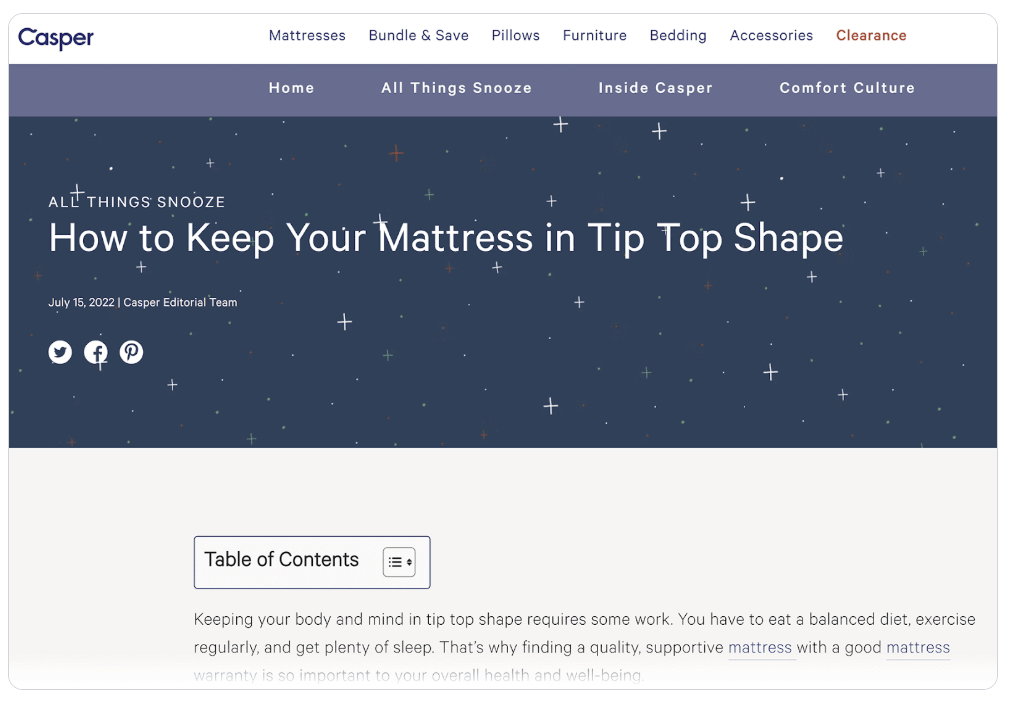Go to Pillows section
The height and width of the screenshot is (702, 1010).
pyautogui.click(x=515, y=35)
